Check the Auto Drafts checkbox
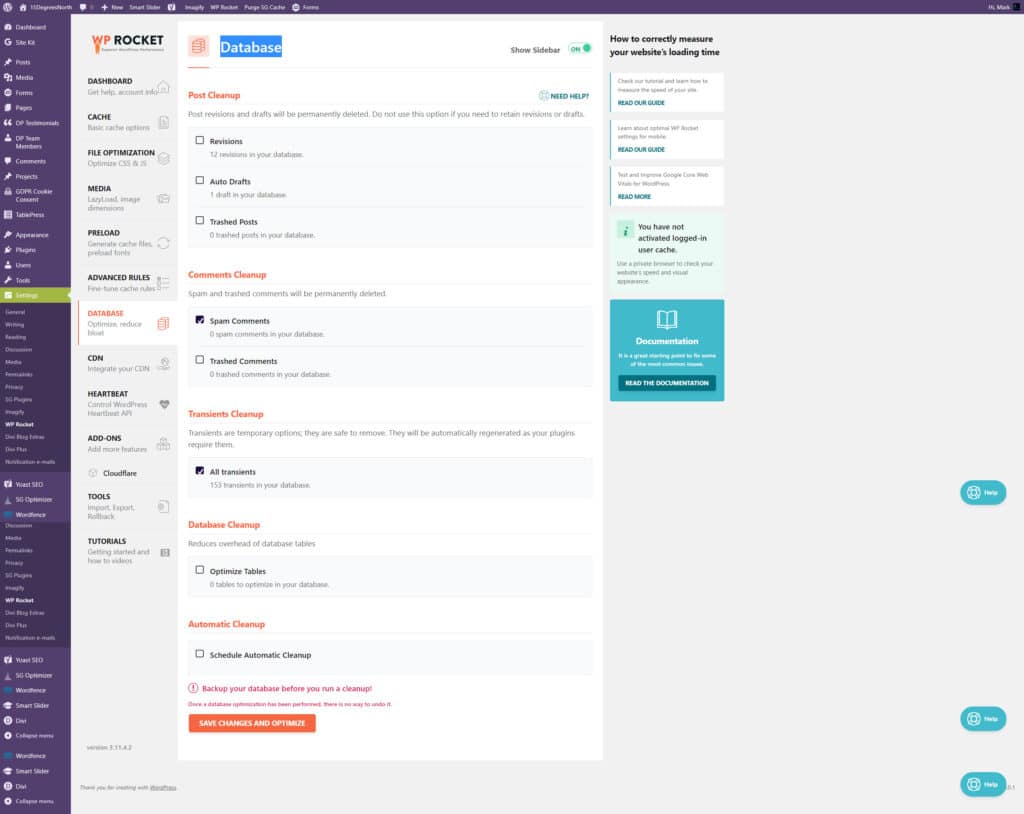Image resolution: width=1024 pixels, height=814 pixels. 200,180
